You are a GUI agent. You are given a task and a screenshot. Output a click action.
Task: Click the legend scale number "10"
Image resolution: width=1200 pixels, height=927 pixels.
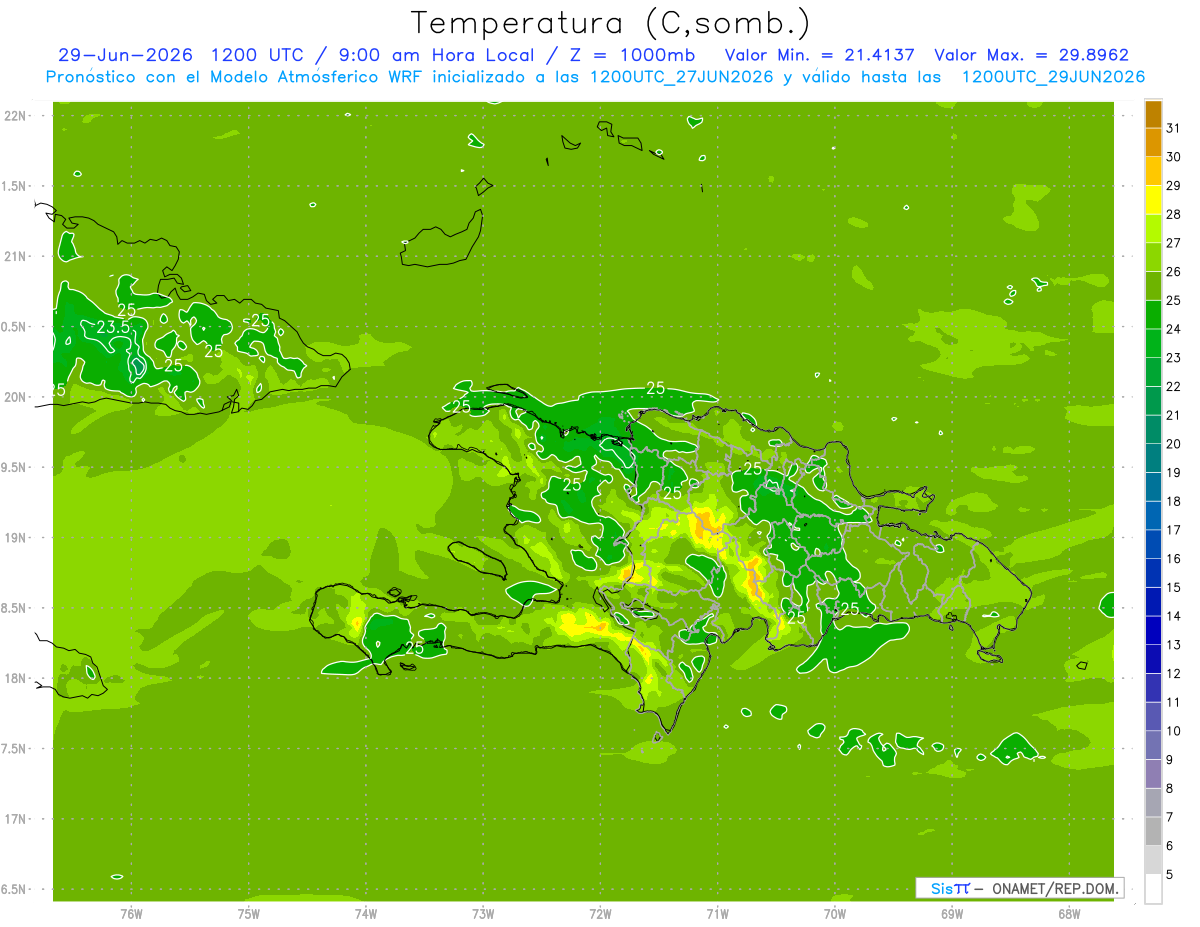1174,731
